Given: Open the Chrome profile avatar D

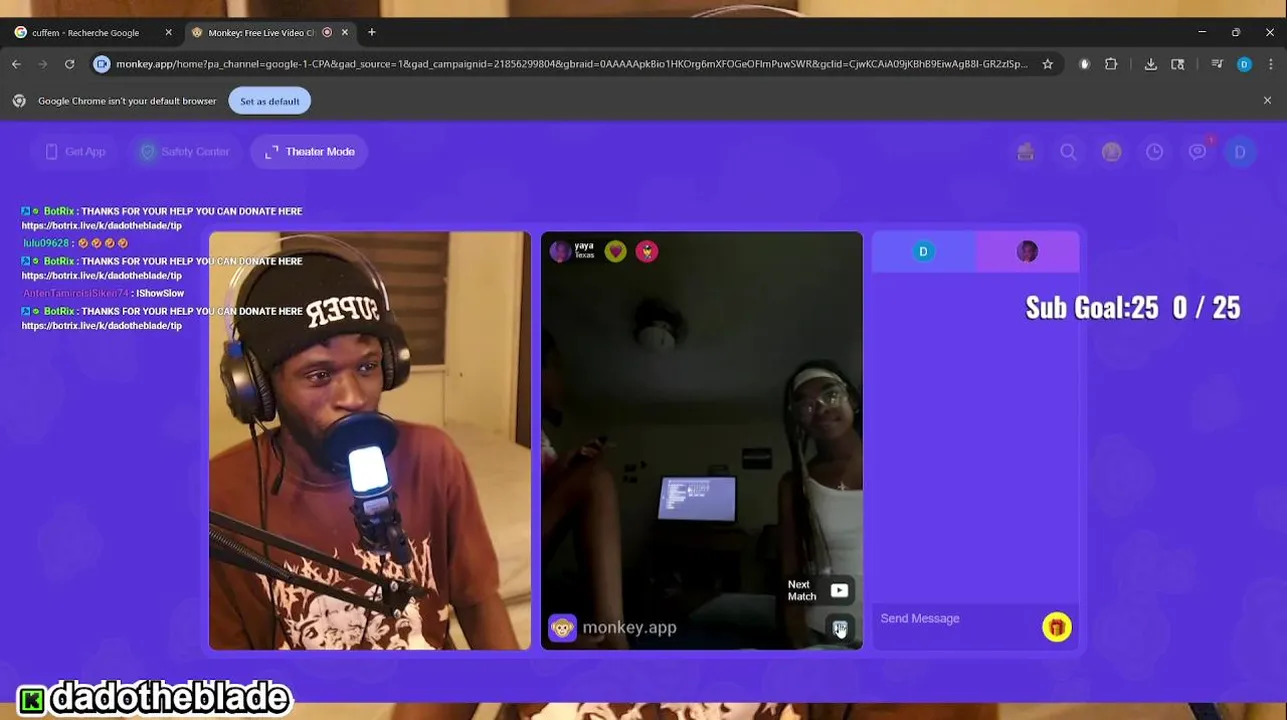Looking at the screenshot, I should tap(1244, 64).
